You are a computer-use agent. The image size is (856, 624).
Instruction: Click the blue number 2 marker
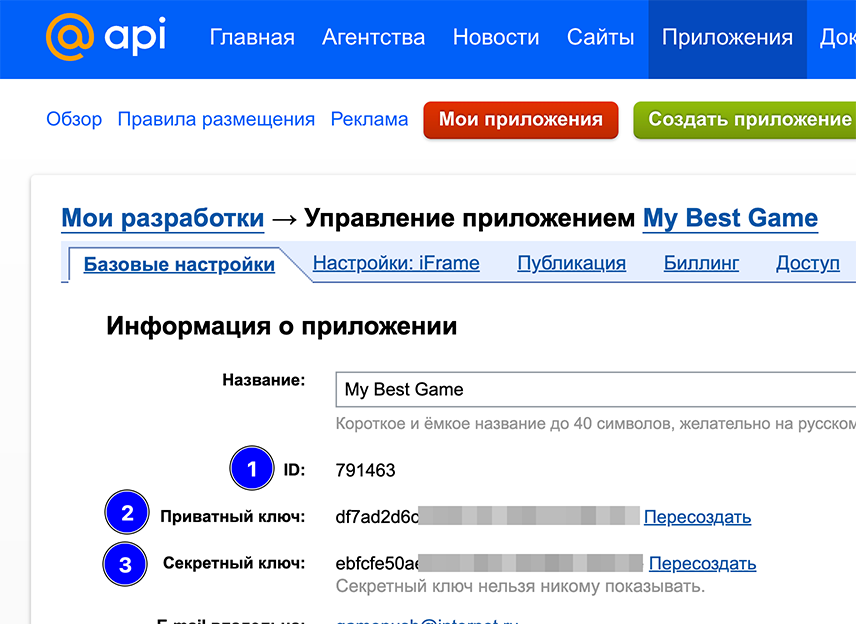click(127, 515)
